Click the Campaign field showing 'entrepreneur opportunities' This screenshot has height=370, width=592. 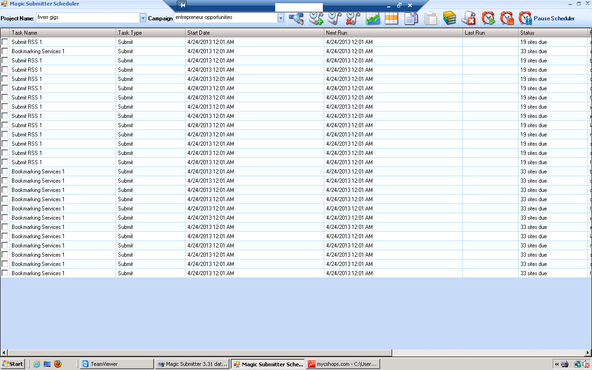point(225,17)
